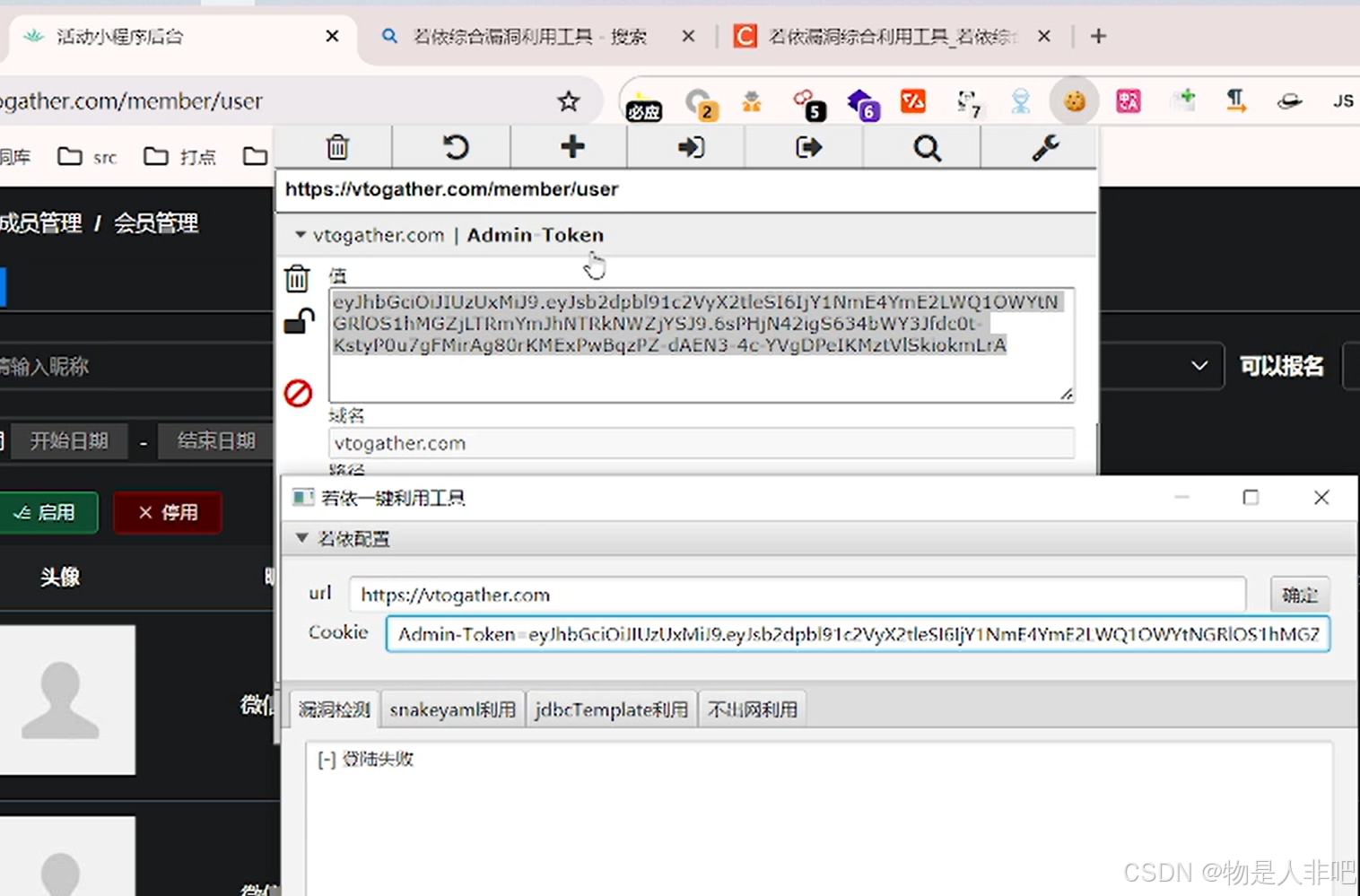The width and height of the screenshot is (1360, 896).
Task: Click the orange figure extension icon
Action: (752, 102)
